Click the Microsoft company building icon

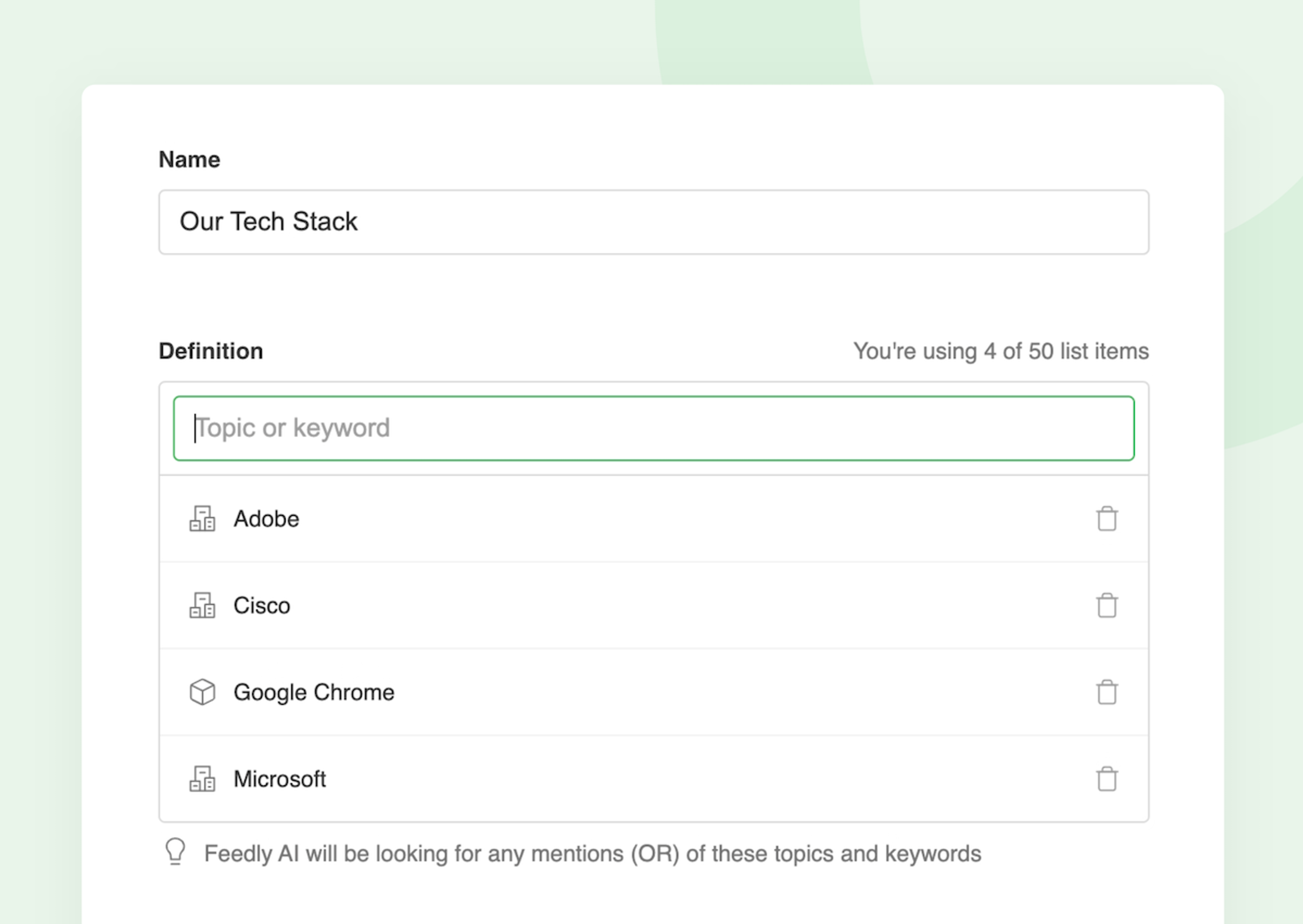pyautogui.click(x=202, y=779)
